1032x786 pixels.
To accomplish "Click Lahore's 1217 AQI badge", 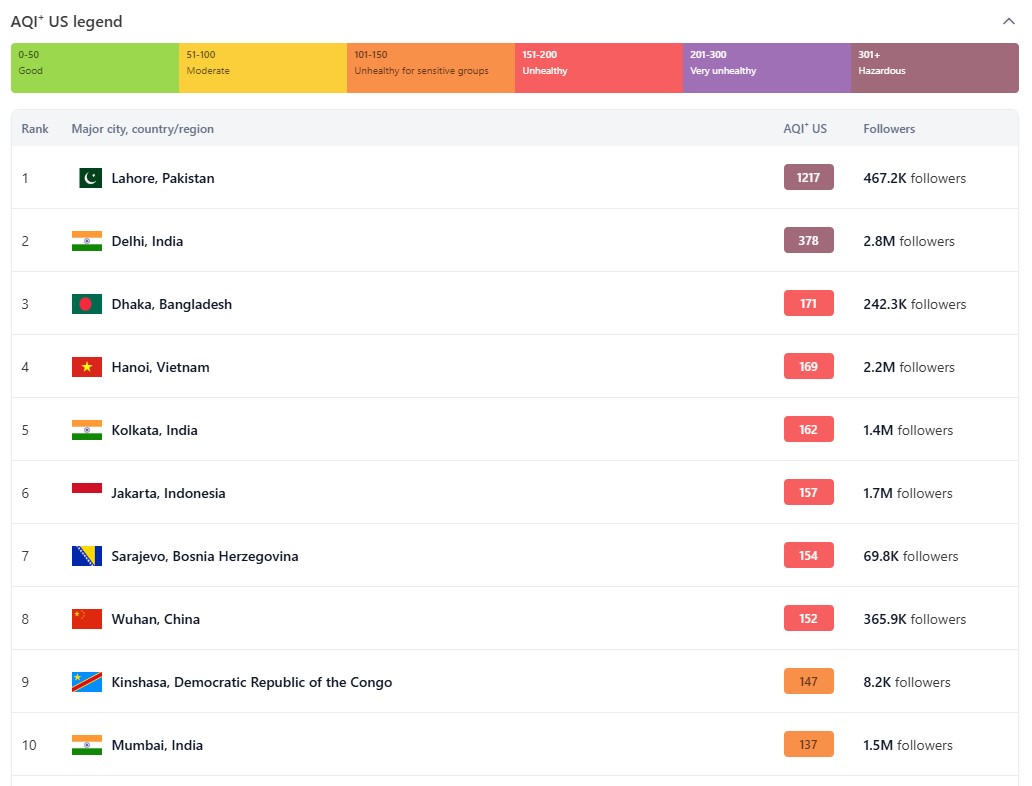I will point(808,178).
